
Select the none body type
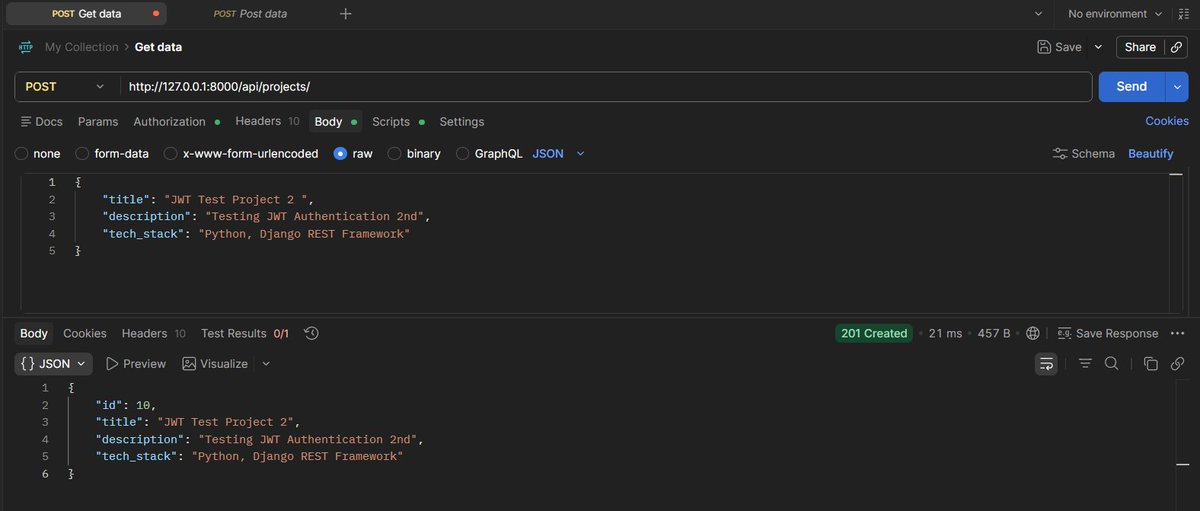pos(22,154)
